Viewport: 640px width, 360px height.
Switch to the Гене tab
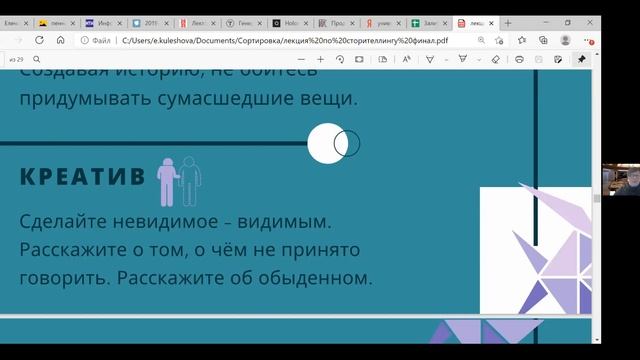click(x=243, y=23)
